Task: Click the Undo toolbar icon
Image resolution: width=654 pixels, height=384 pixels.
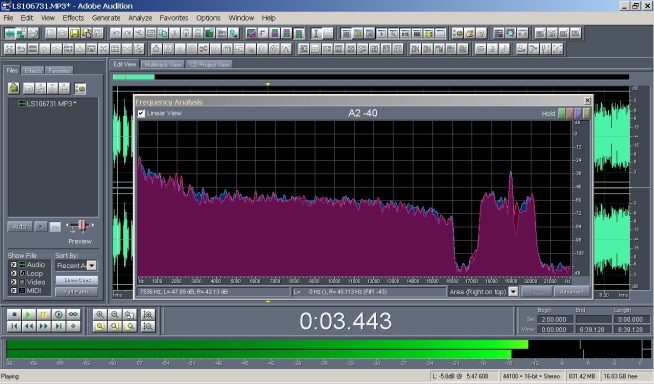Action: pyautogui.click(x=116, y=33)
